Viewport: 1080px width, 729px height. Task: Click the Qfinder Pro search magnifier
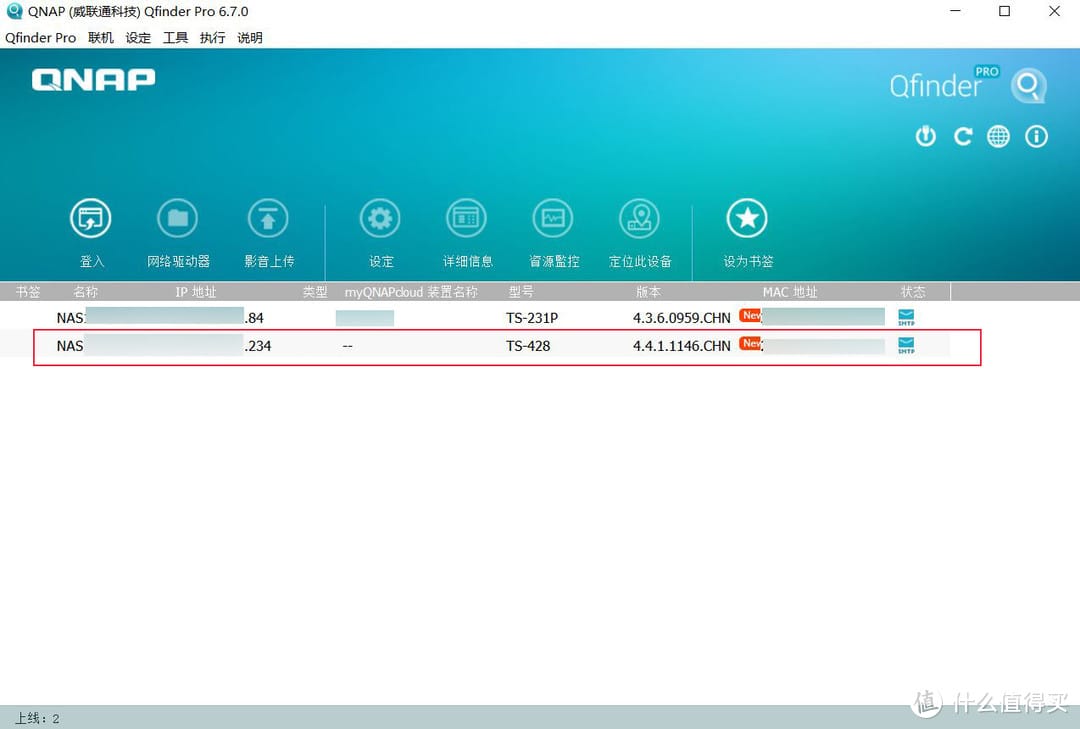click(x=1029, y=85)
